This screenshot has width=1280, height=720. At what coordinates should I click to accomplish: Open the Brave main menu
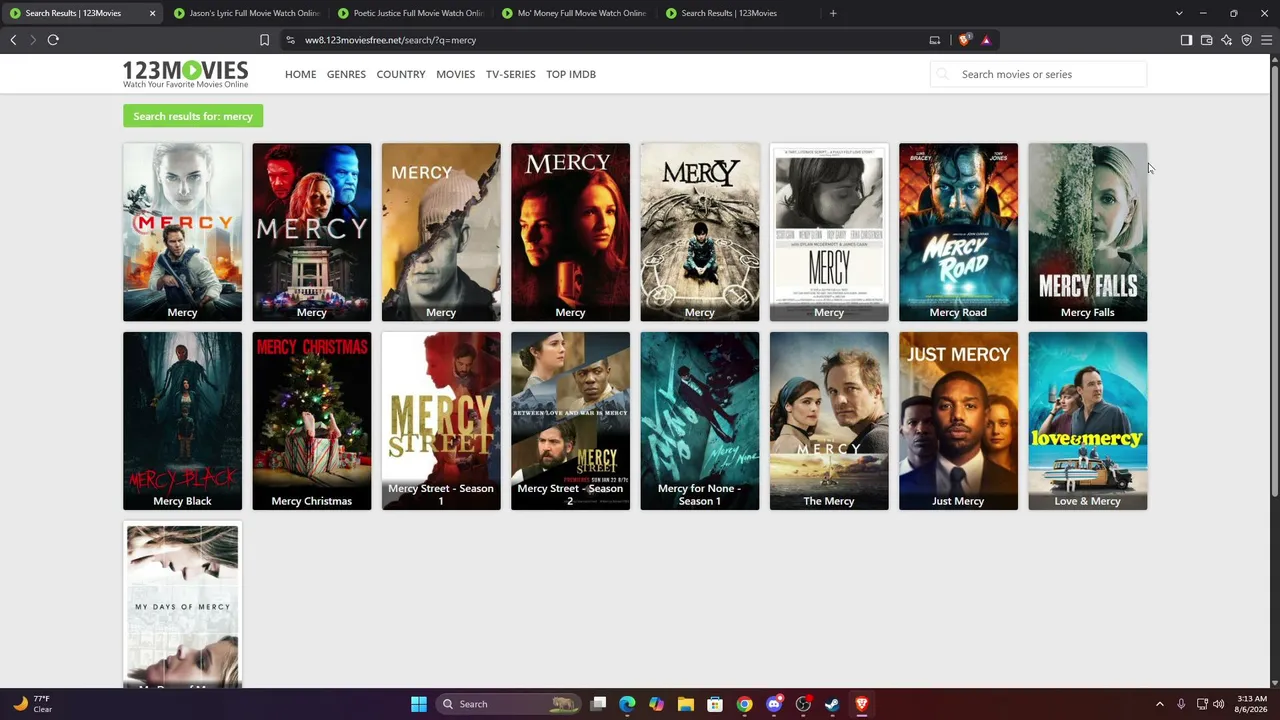click(1266, 40)
